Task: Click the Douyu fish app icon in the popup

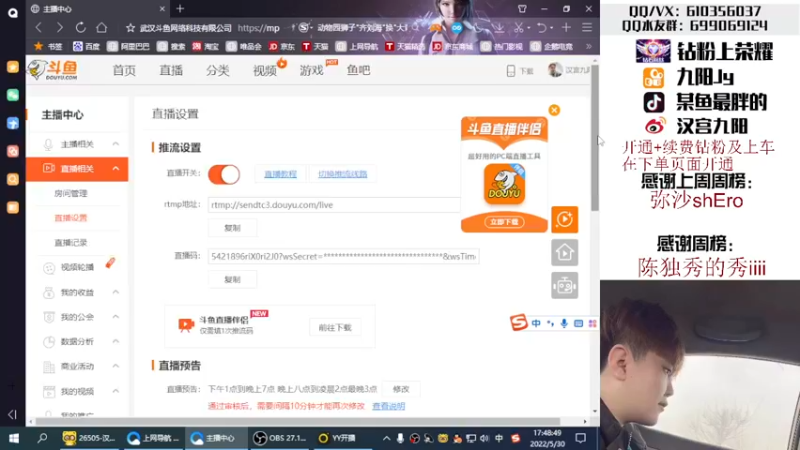Action: pyautogui.click(x=504, y=185)
